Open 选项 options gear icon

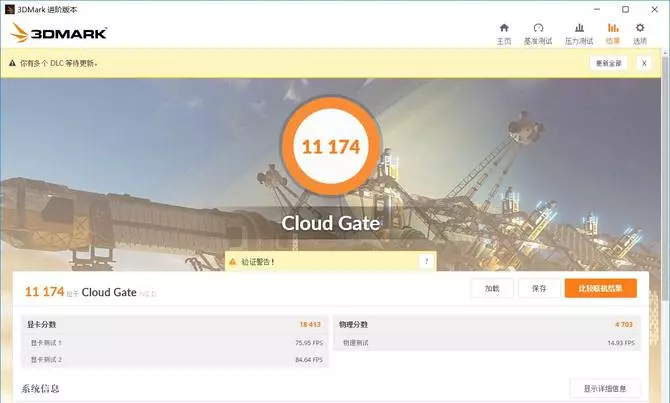click(640, 28)
